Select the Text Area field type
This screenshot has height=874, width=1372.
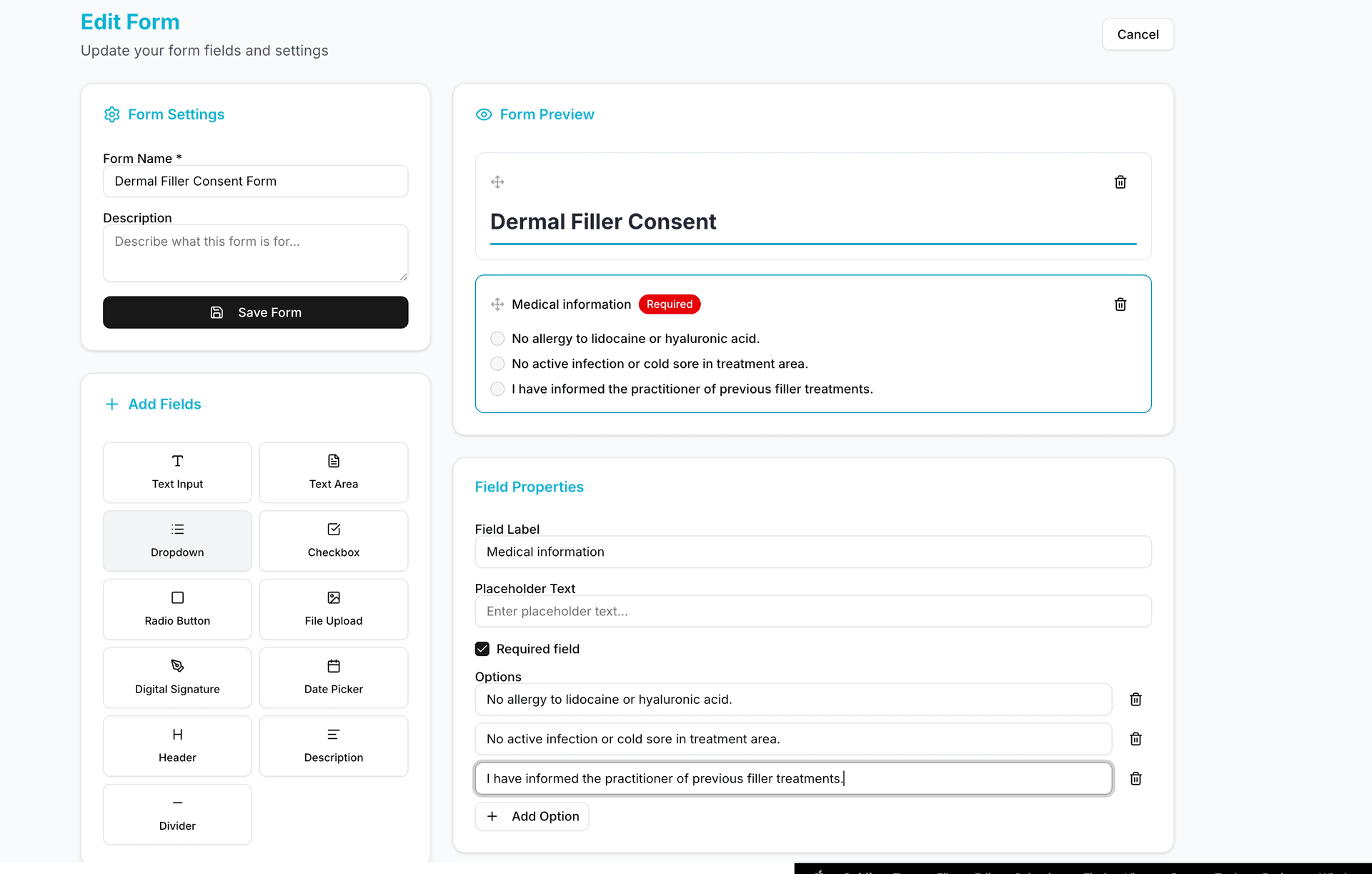[333, 472]
